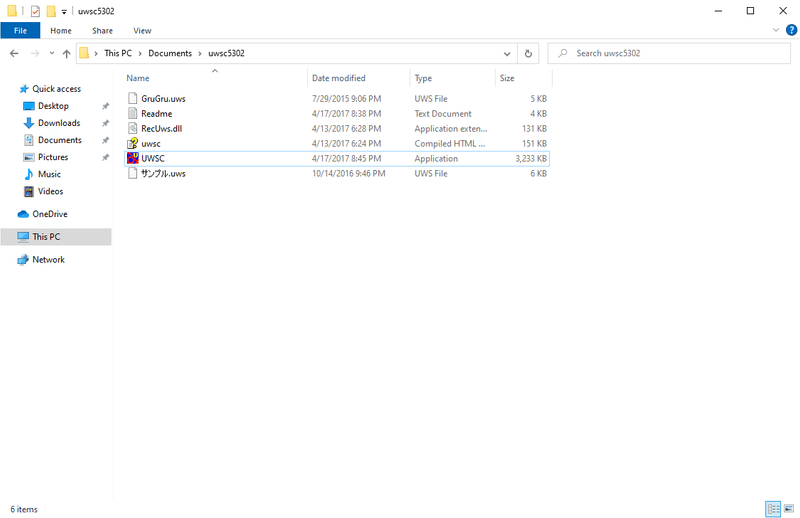The height and width of the screenshot is (518, 800).
Task: Switch to large thumbnails view icon
Action: (x=789, y=508)
